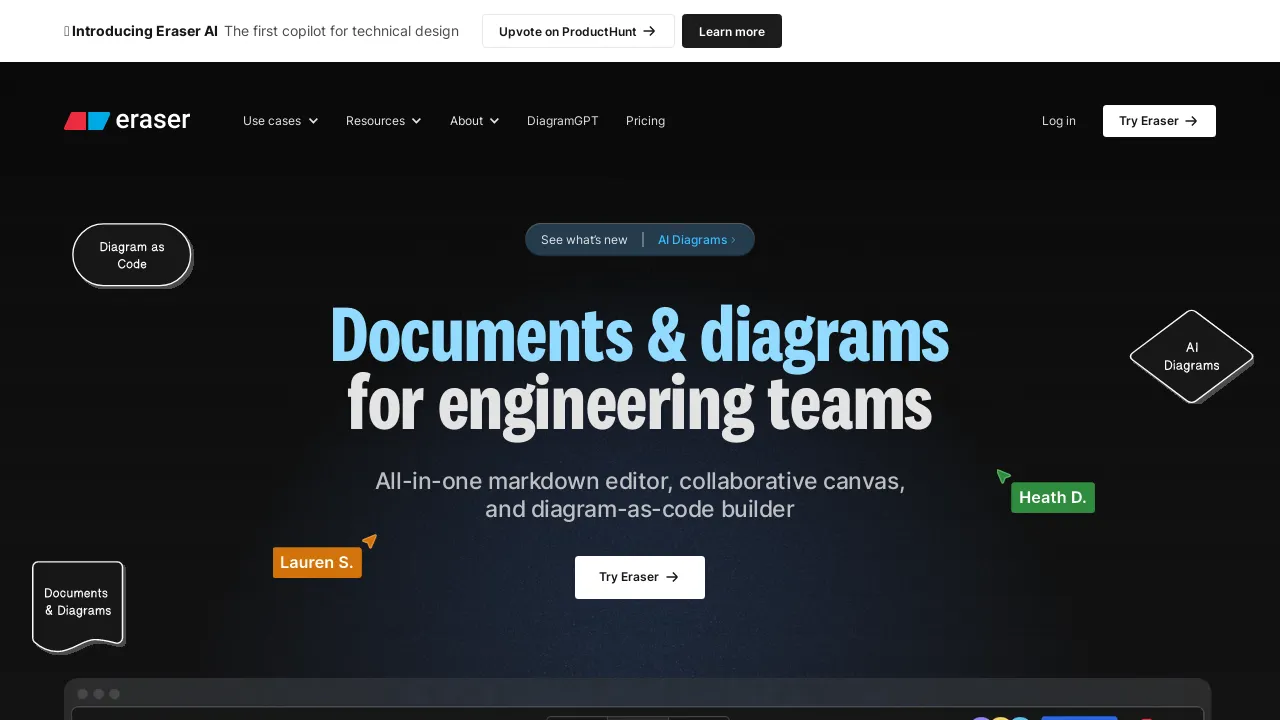Open the About dropdown

tap(473, 121)
